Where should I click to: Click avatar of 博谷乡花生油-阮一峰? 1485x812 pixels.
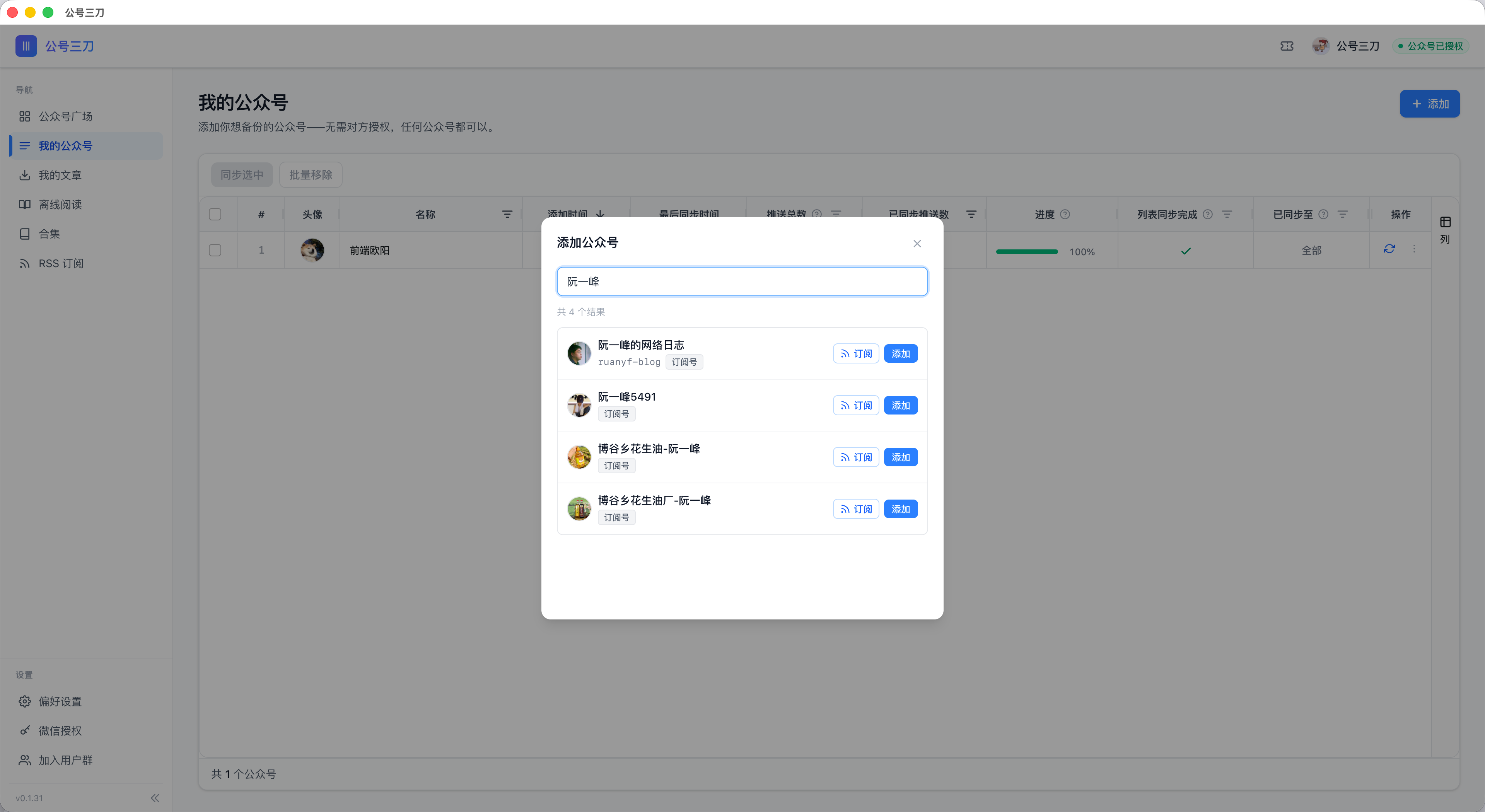tap(579, 457)
